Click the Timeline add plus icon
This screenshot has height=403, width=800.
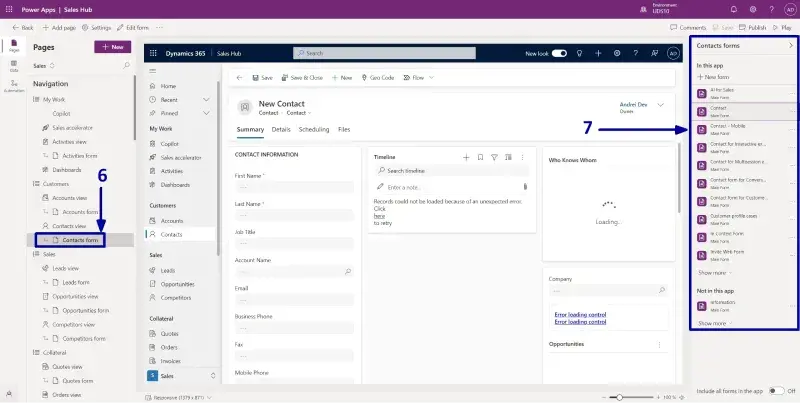466,157
